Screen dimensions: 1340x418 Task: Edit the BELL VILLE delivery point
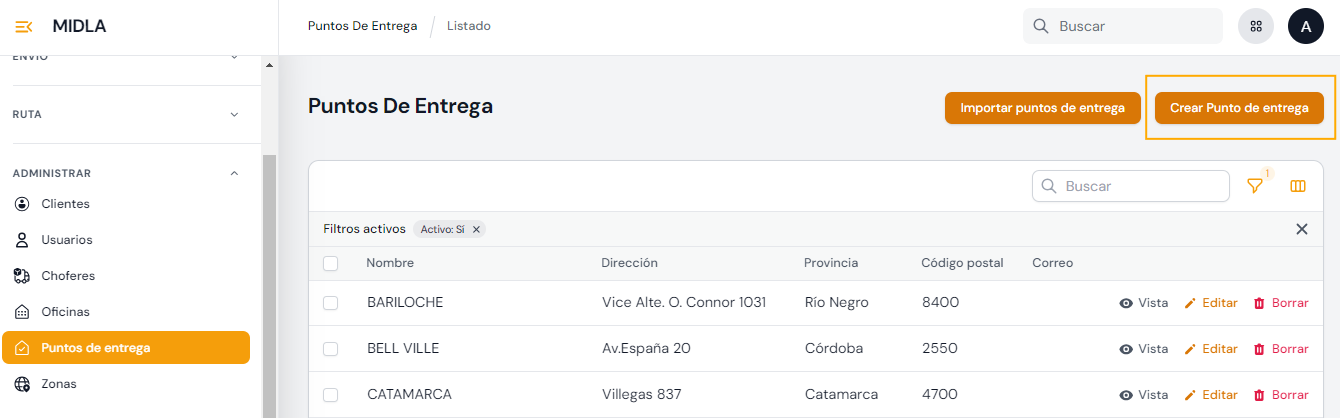click(x=1210, y=349)
